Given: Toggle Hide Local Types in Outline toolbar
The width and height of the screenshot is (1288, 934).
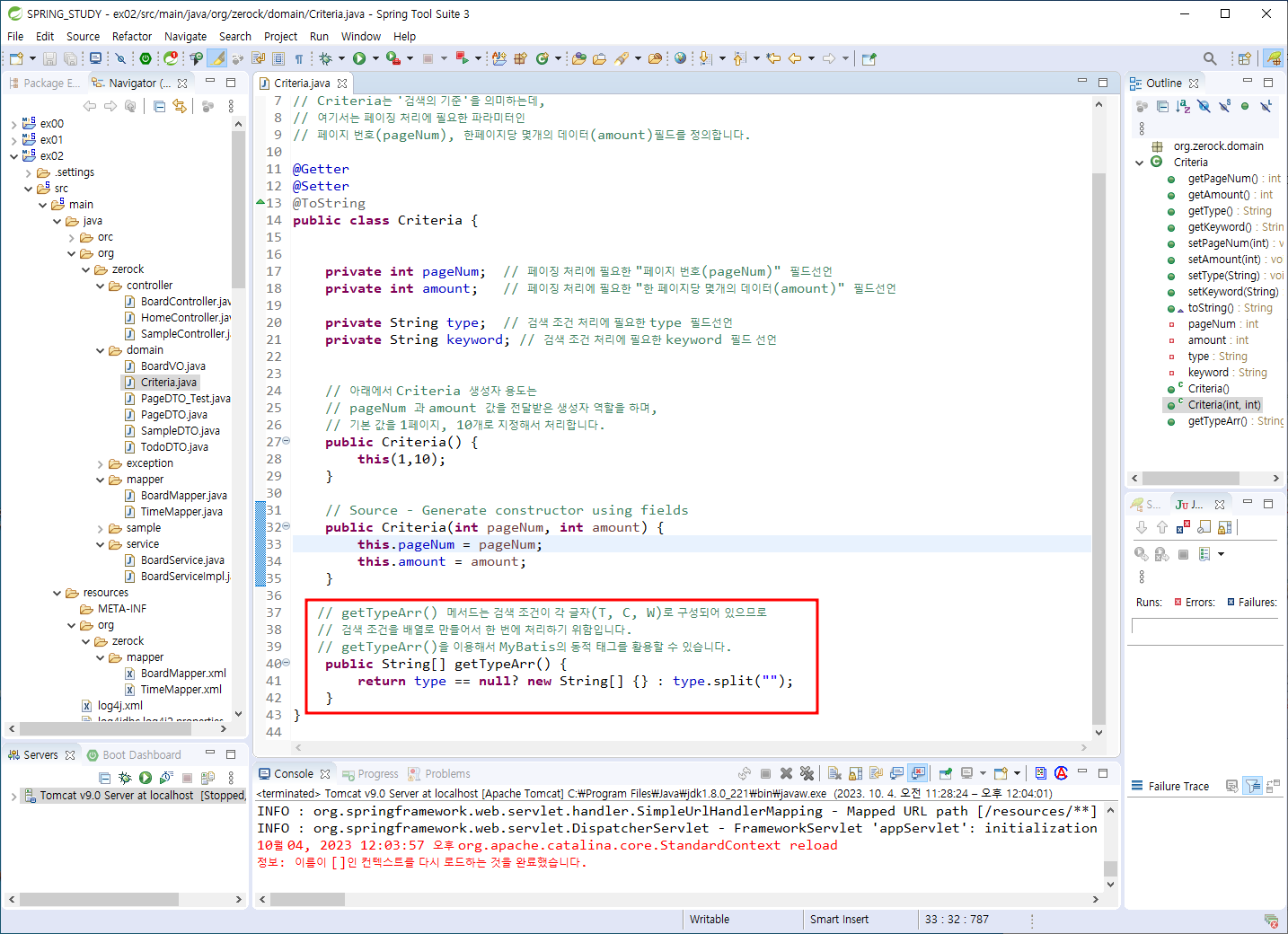Looking at the screenshot, I should coord(1266,106).
